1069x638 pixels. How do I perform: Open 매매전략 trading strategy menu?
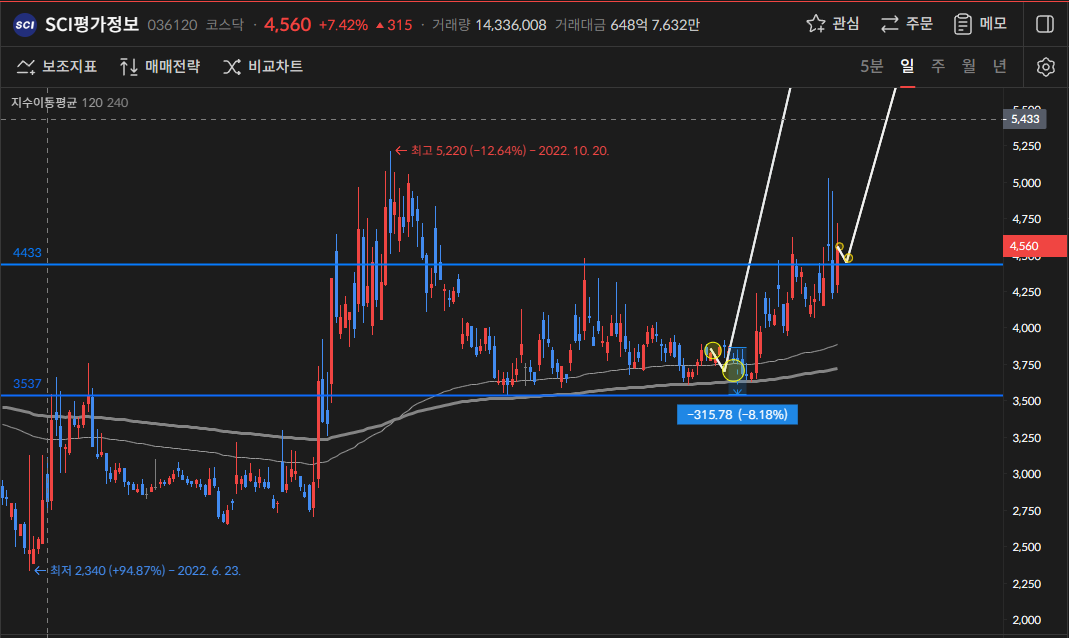coord(160,66)
